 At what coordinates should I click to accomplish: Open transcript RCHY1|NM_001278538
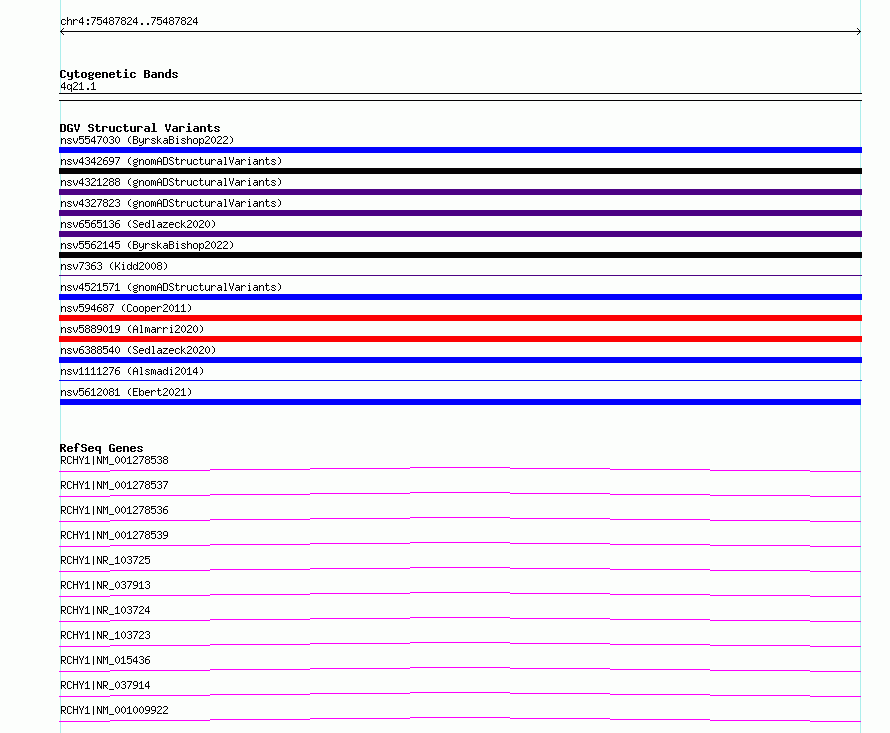[114, 460]
